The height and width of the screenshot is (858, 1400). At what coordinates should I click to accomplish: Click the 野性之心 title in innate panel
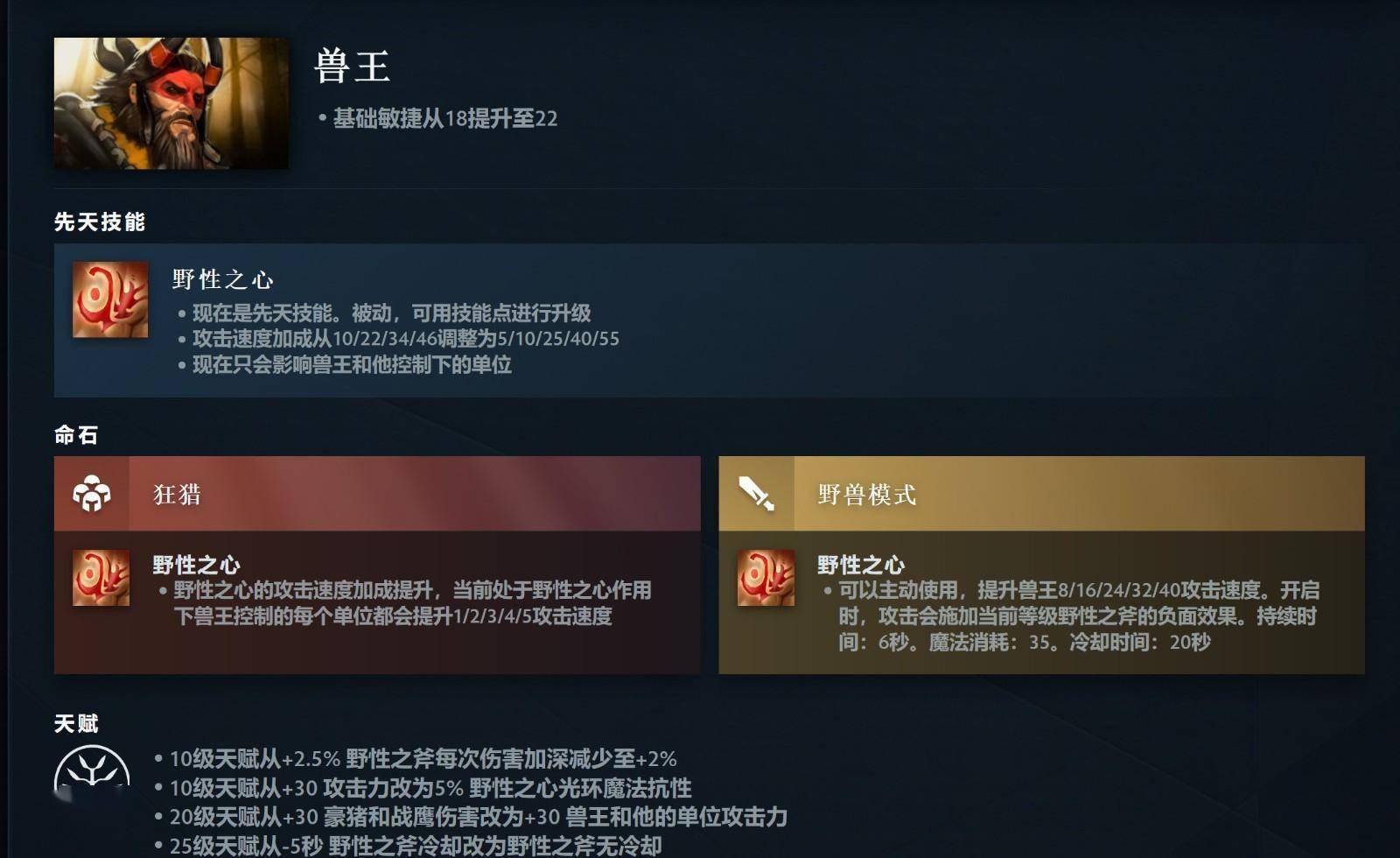(x=223, y=279)
